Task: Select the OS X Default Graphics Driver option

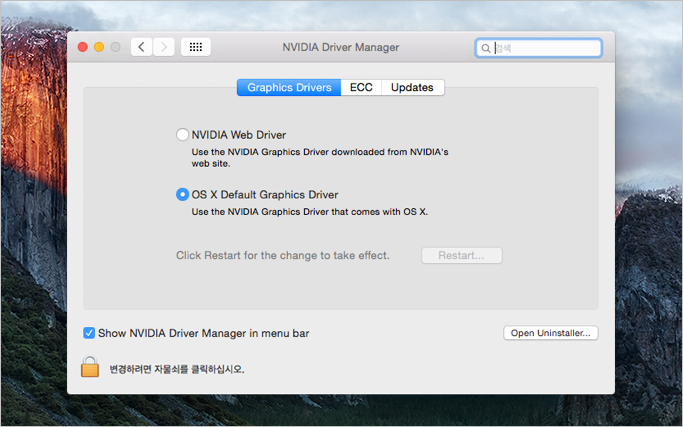Action: (182, 194)
